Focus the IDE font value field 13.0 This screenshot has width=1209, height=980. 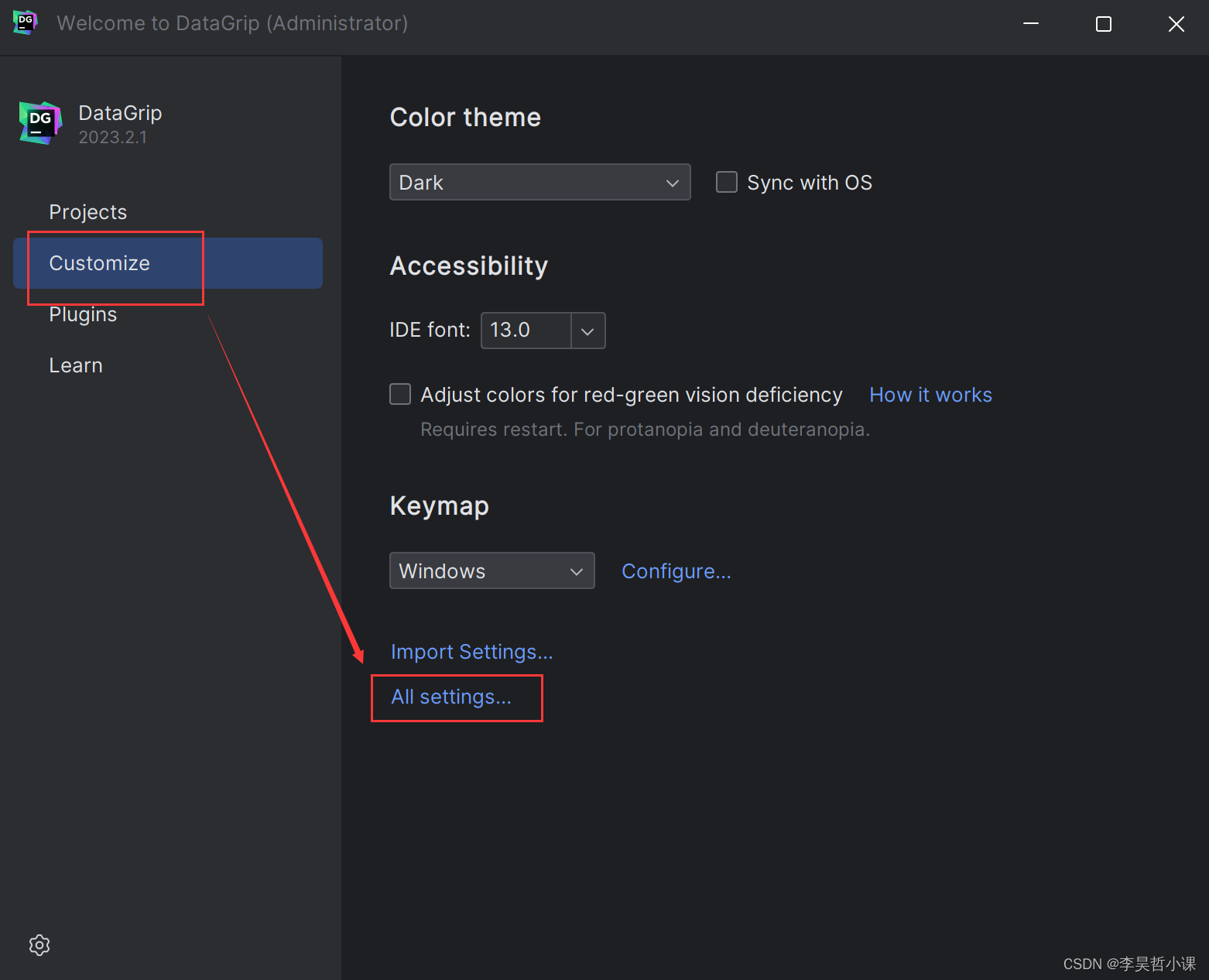coord(526,331)
